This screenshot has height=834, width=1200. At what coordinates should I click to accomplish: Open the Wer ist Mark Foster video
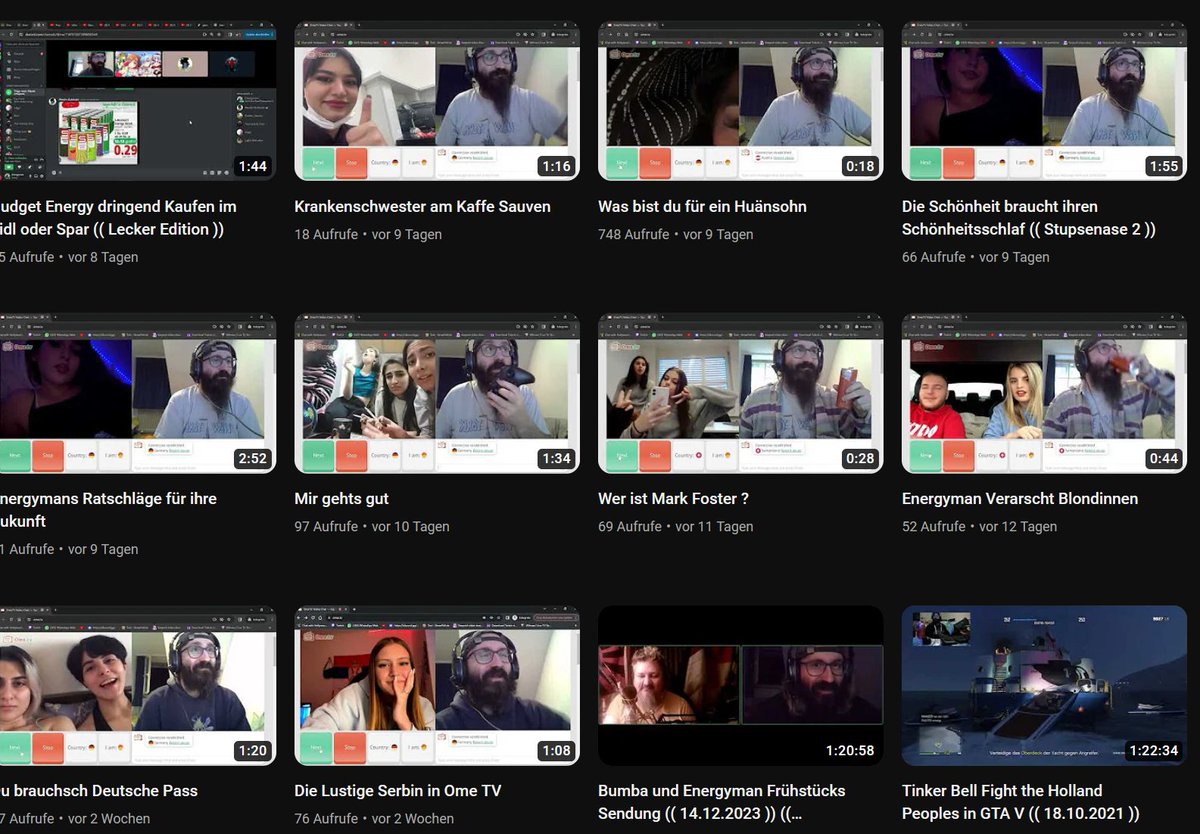pos(739,392)
